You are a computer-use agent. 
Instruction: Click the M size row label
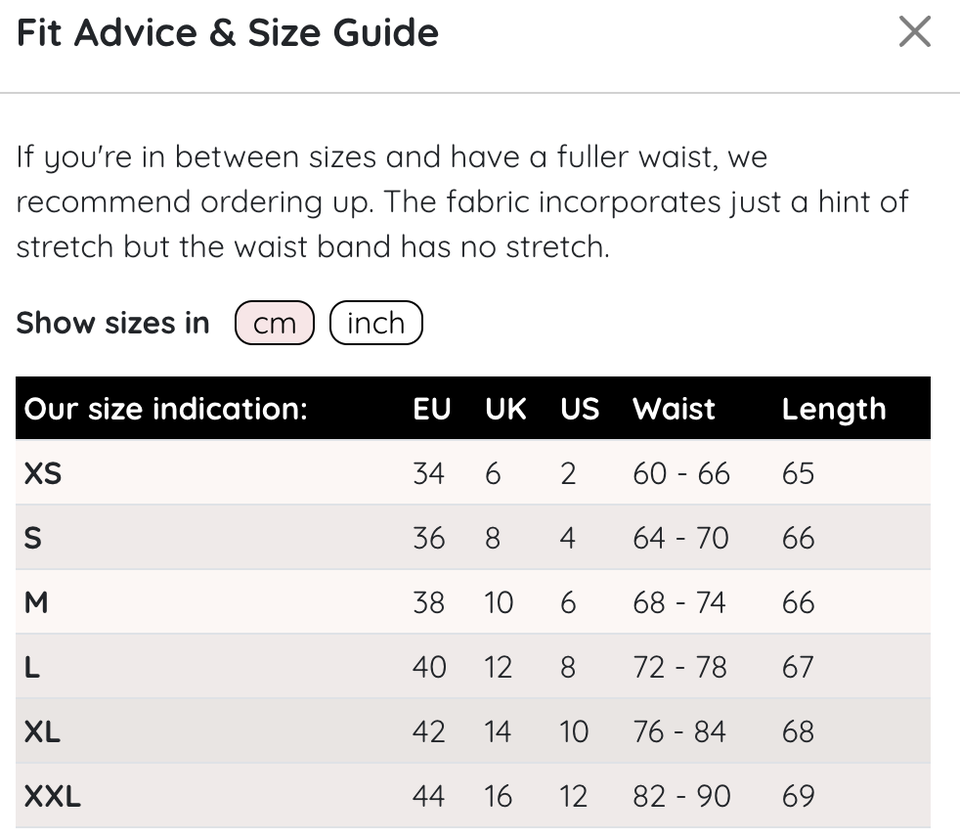(36, 602)
